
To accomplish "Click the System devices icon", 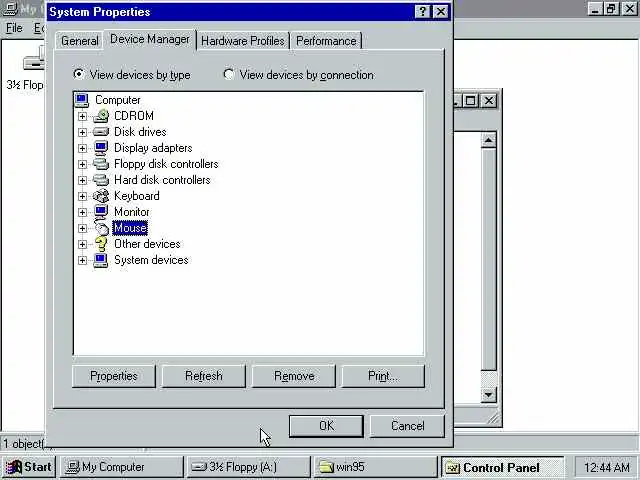I will [x=101, y=260].
